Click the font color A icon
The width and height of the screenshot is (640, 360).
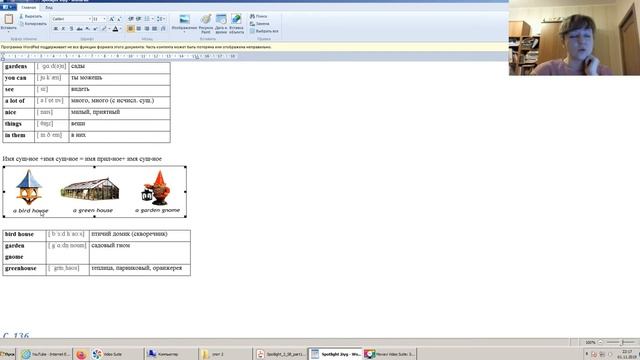pos(116,29)
